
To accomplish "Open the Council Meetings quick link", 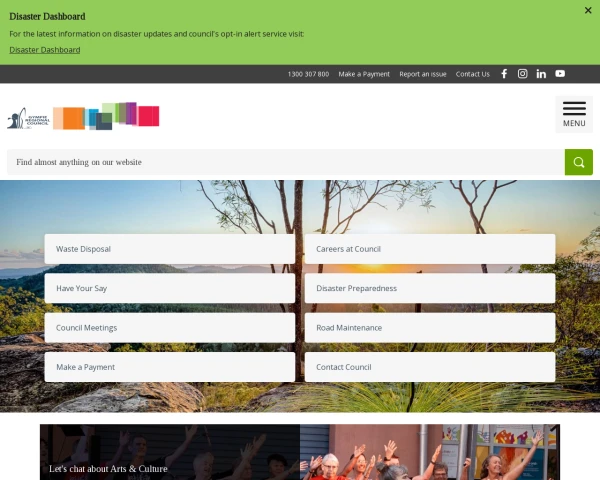I will [170, 328].
